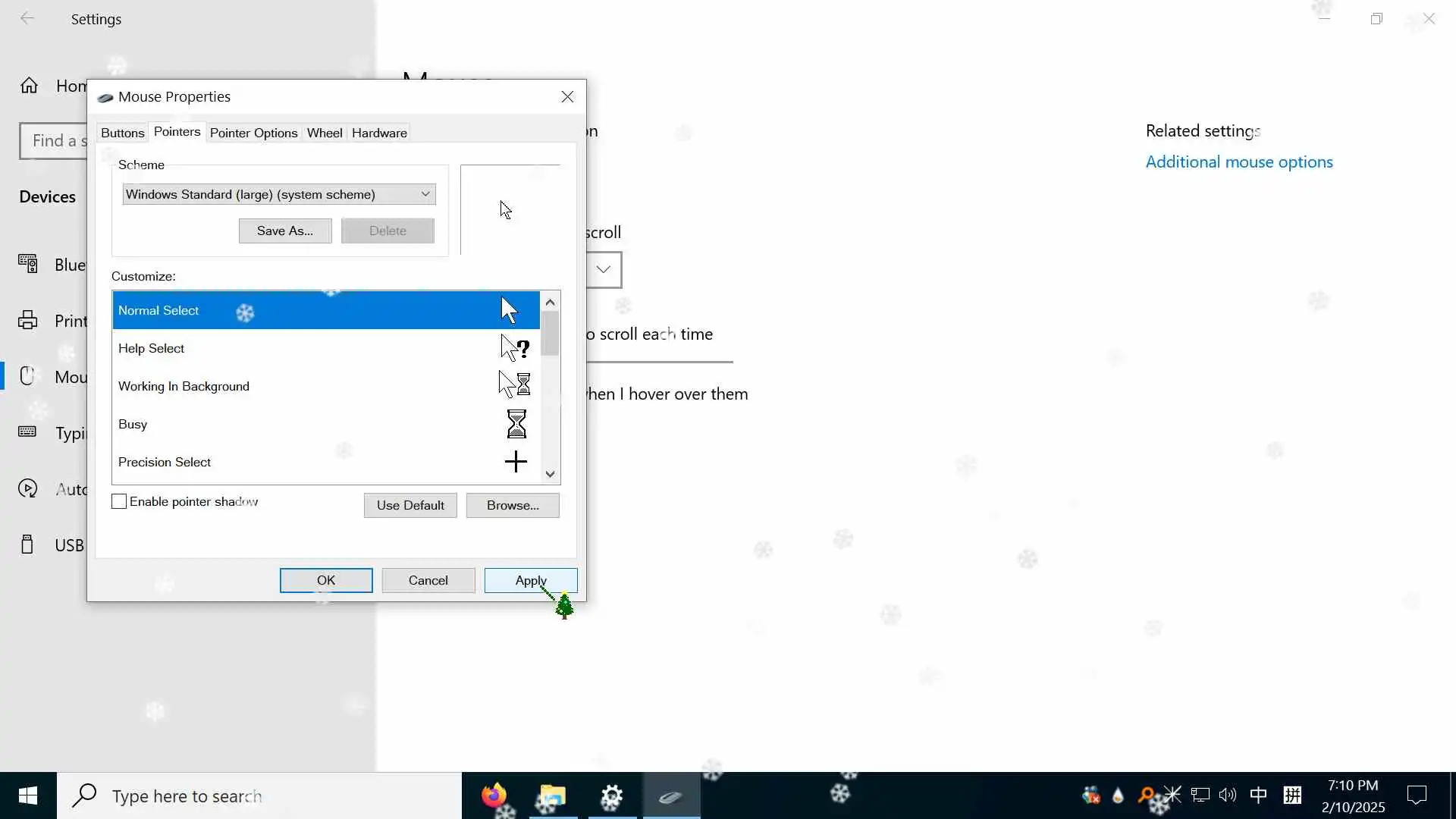Switch to the Buttons tab
The image size is (1456, 819).
(x=122, y=133)
